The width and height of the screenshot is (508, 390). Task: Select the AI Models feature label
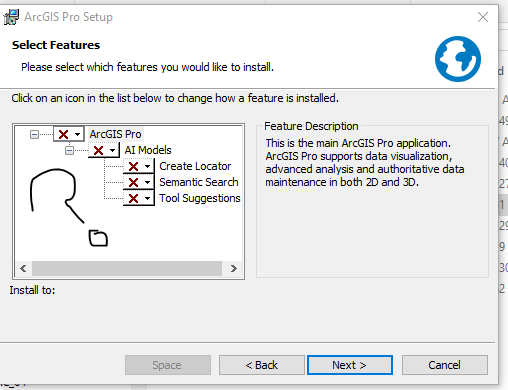tap(148, 150)
